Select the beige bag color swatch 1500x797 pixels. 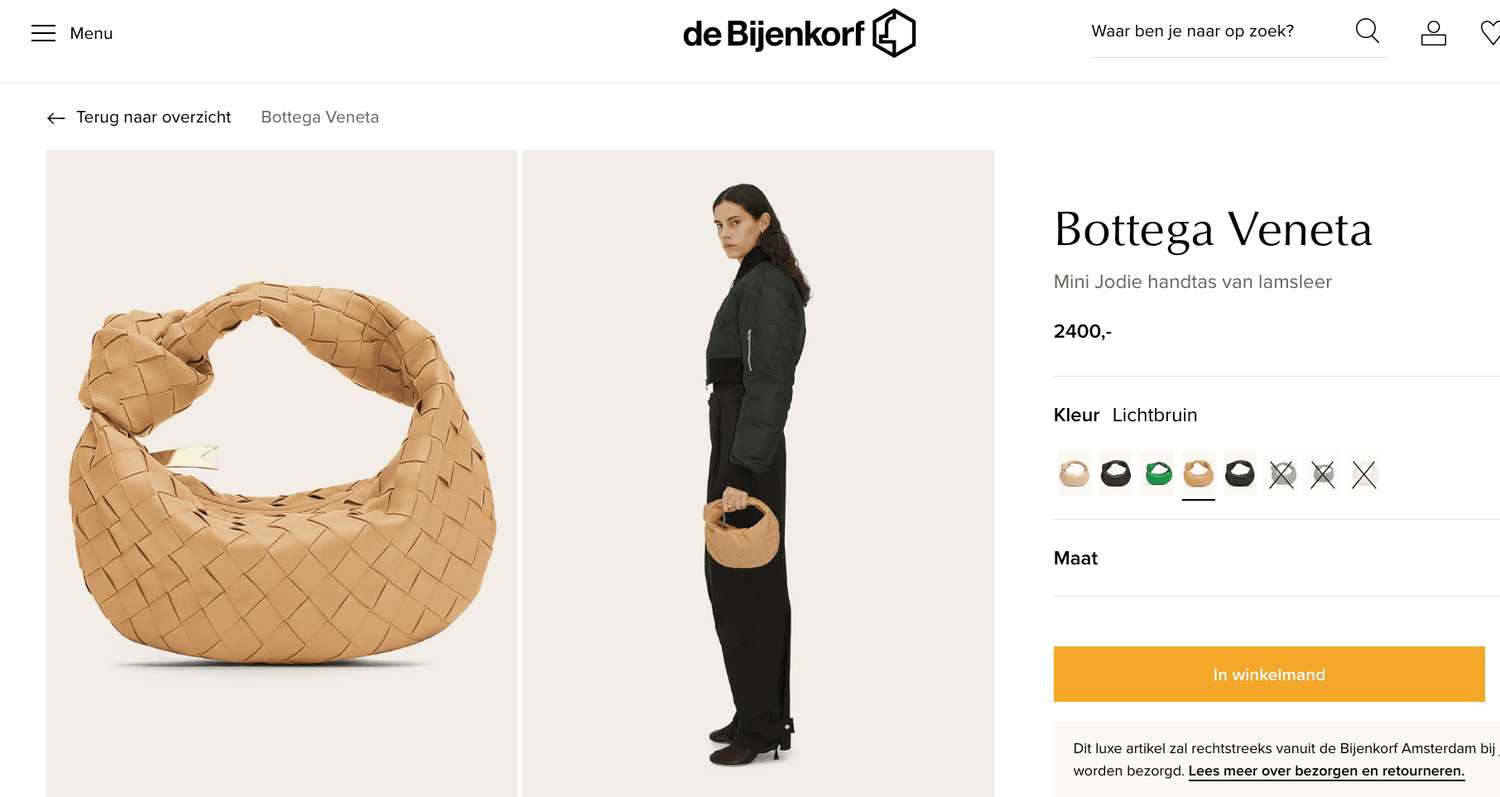coord(1074,474)
